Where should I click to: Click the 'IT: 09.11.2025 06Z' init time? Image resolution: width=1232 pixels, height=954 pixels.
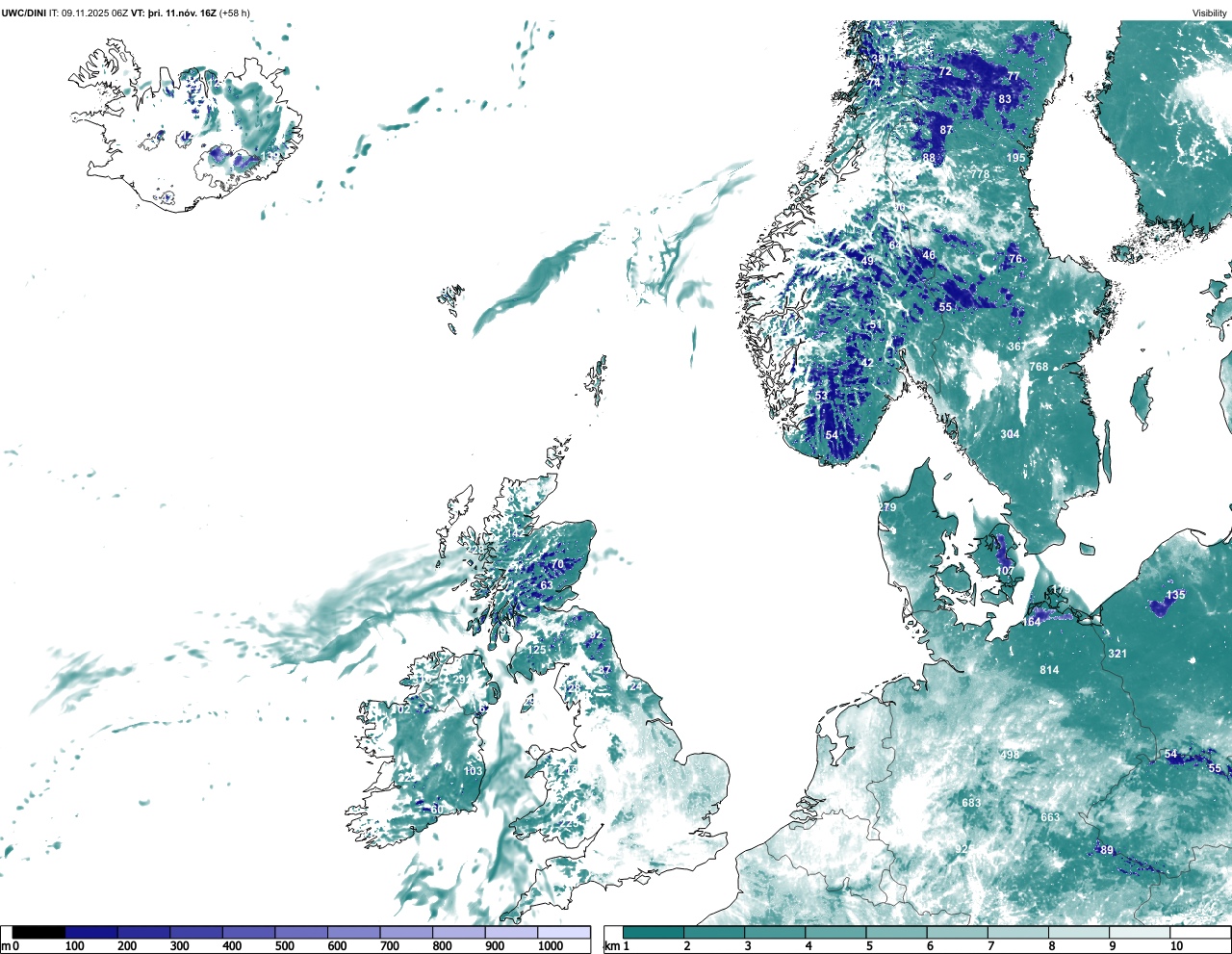pos(88,13)
